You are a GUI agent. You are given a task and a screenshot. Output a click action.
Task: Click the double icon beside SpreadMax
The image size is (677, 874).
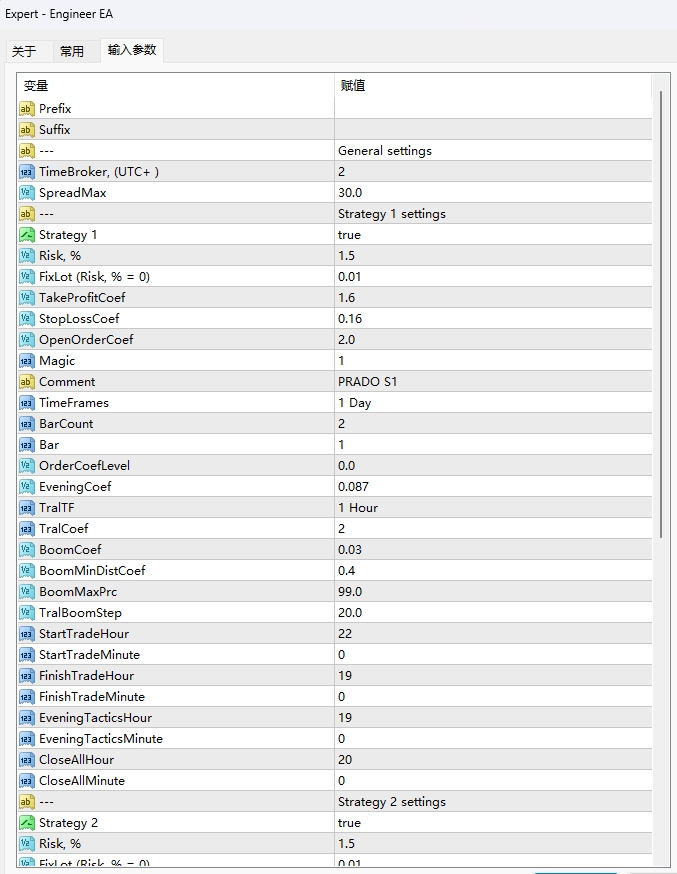coord(27,193)
